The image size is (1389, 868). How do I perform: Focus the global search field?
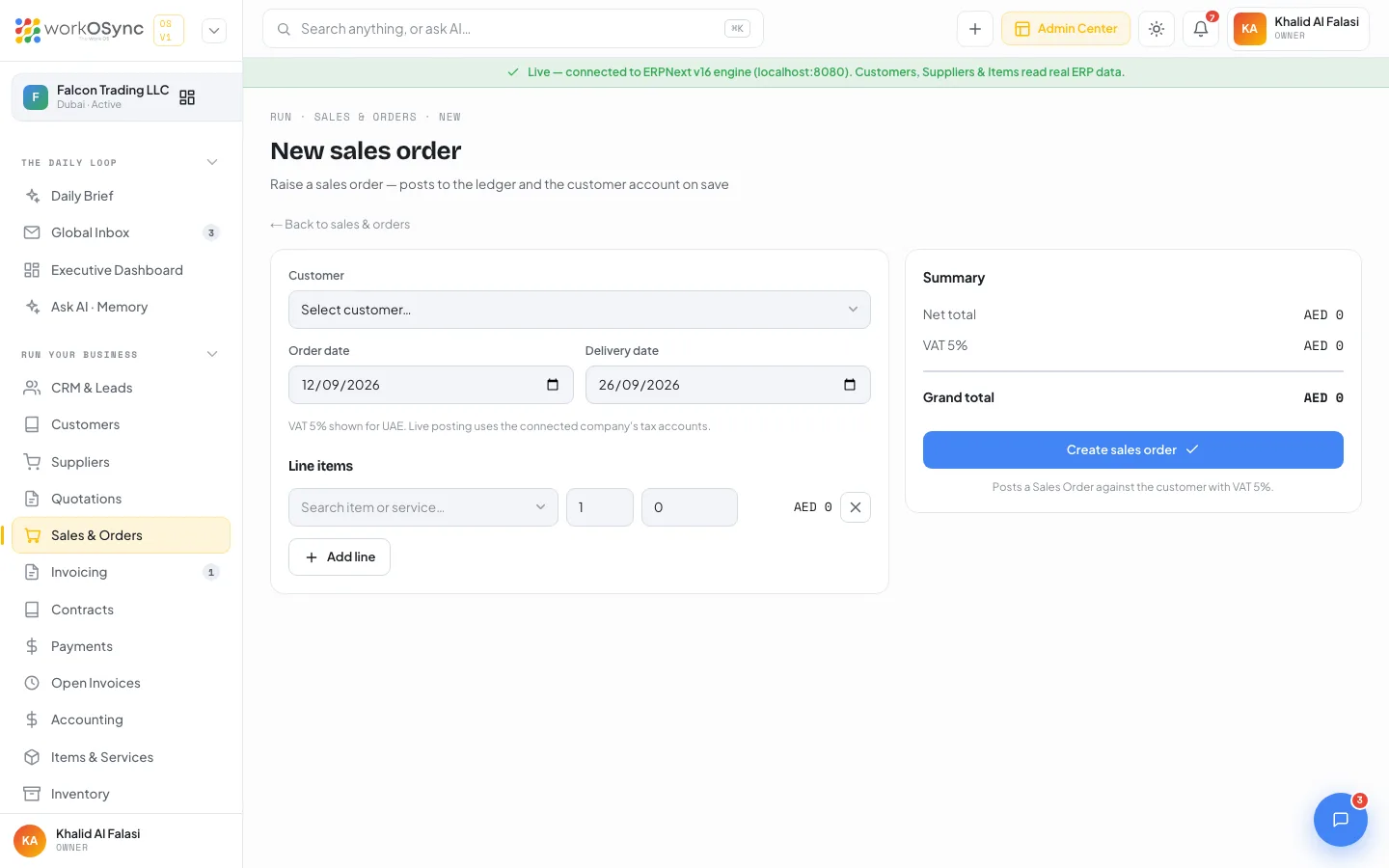[513, 29]
